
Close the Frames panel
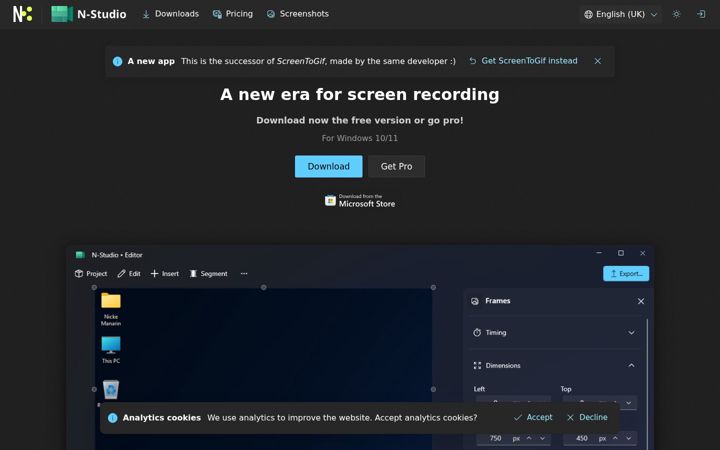click(641, 301)
